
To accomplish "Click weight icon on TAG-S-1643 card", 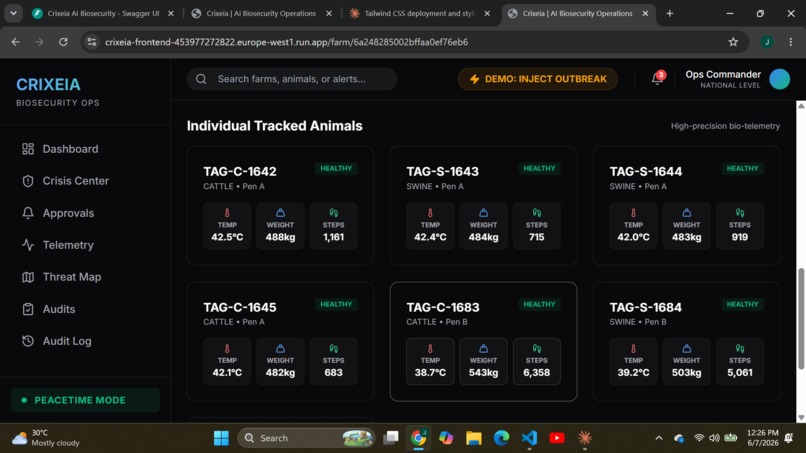I will coord(483,212).
